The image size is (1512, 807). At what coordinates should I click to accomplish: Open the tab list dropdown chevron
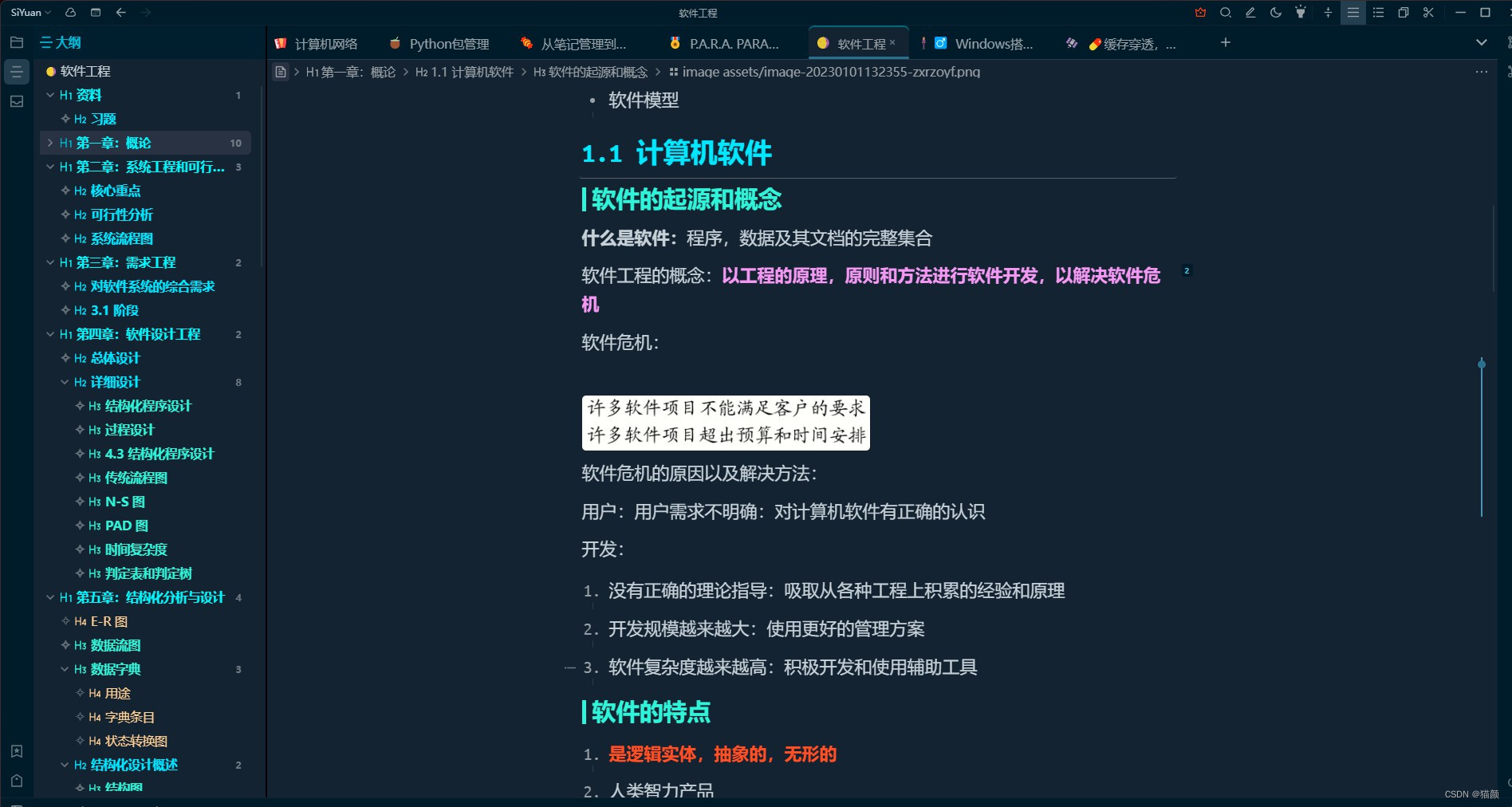pyautogui.click(x=1481, y=42)
